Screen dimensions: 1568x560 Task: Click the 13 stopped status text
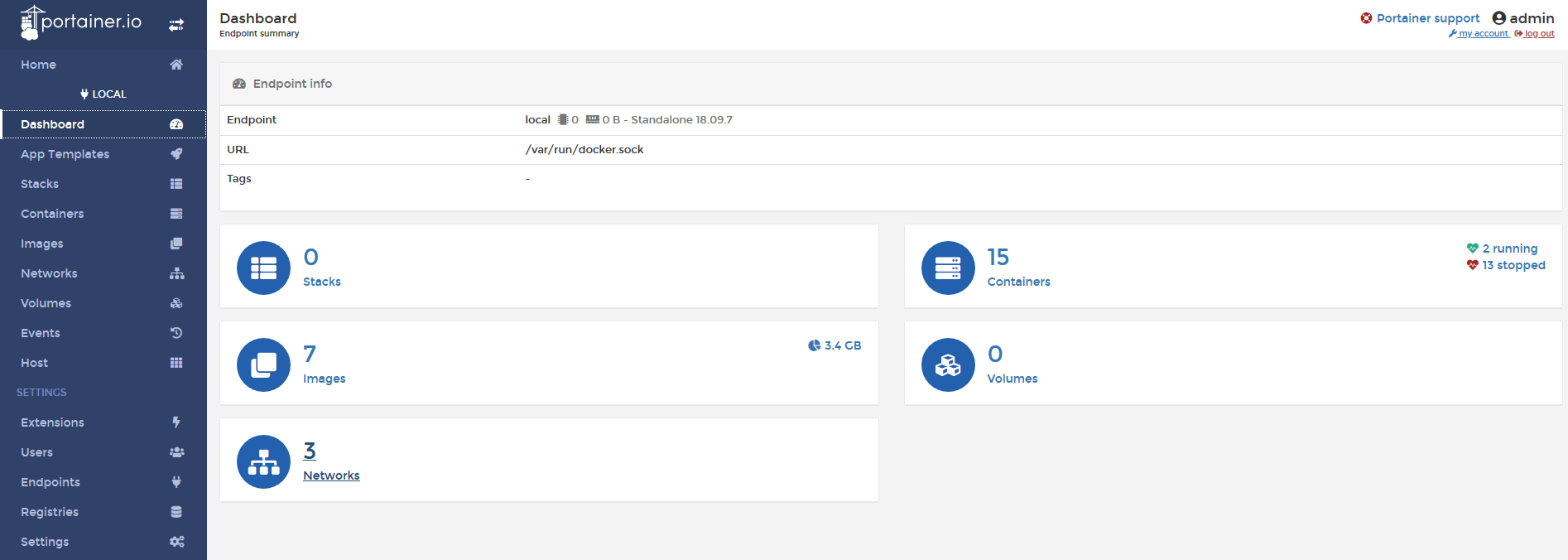pyautogui.click(x=1513, y=265)
